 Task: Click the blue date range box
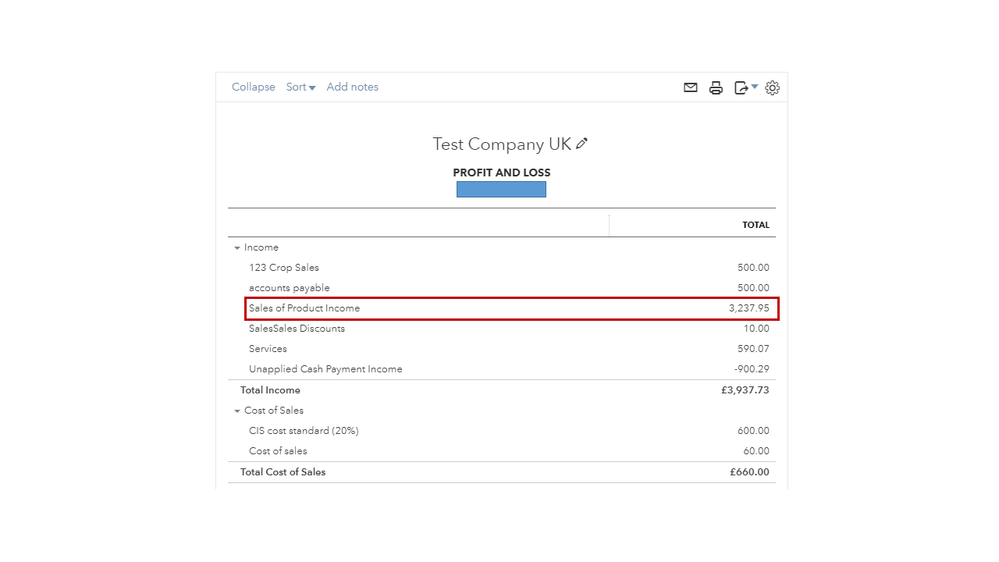coord(501,189)
